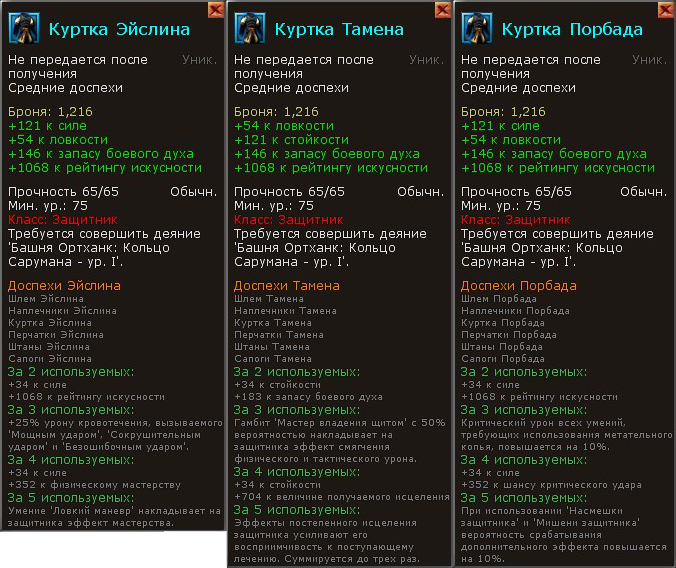Click the Куртка Эйслина item icon
The width and height of the screenshot is (676, 568).
point(24,28)
